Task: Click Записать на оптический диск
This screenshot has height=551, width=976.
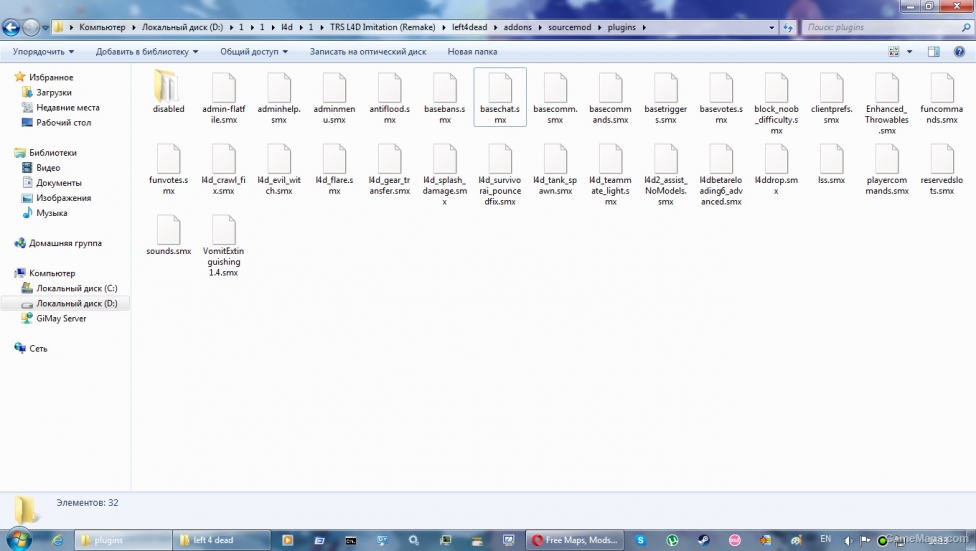Action: click(367, 51)
